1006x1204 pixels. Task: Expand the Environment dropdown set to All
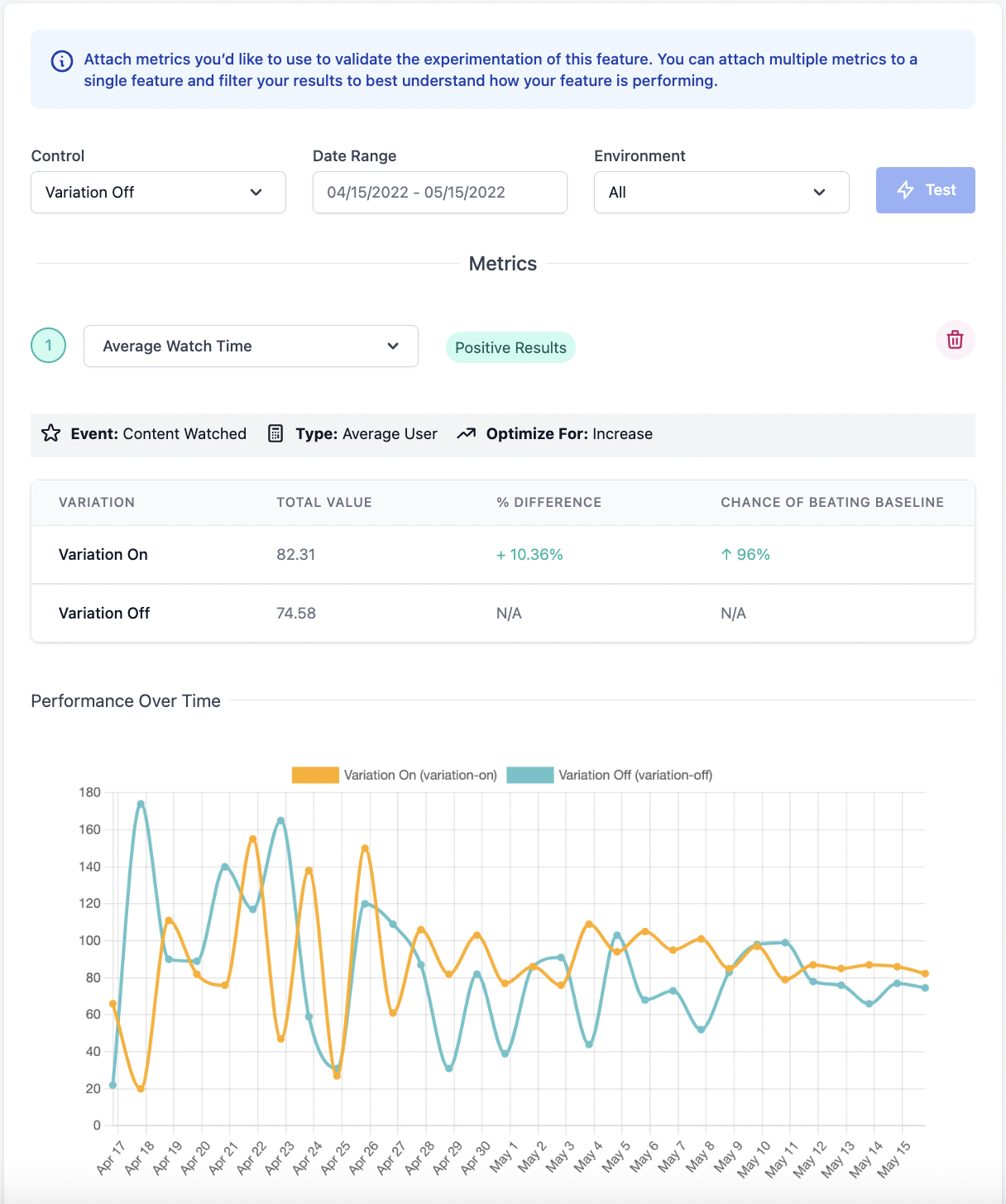click(x=721, y=192)
